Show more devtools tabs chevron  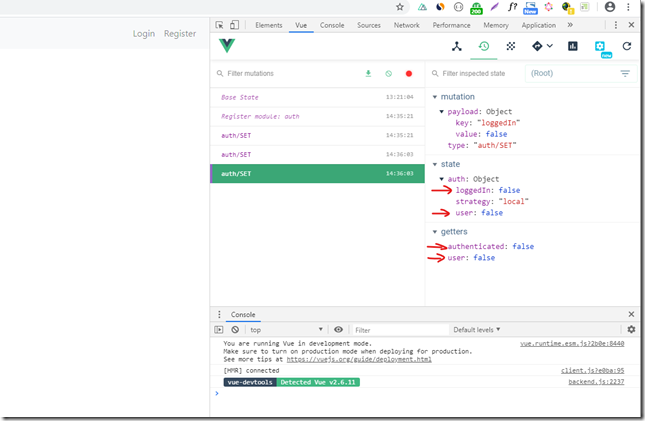point(570,25)
